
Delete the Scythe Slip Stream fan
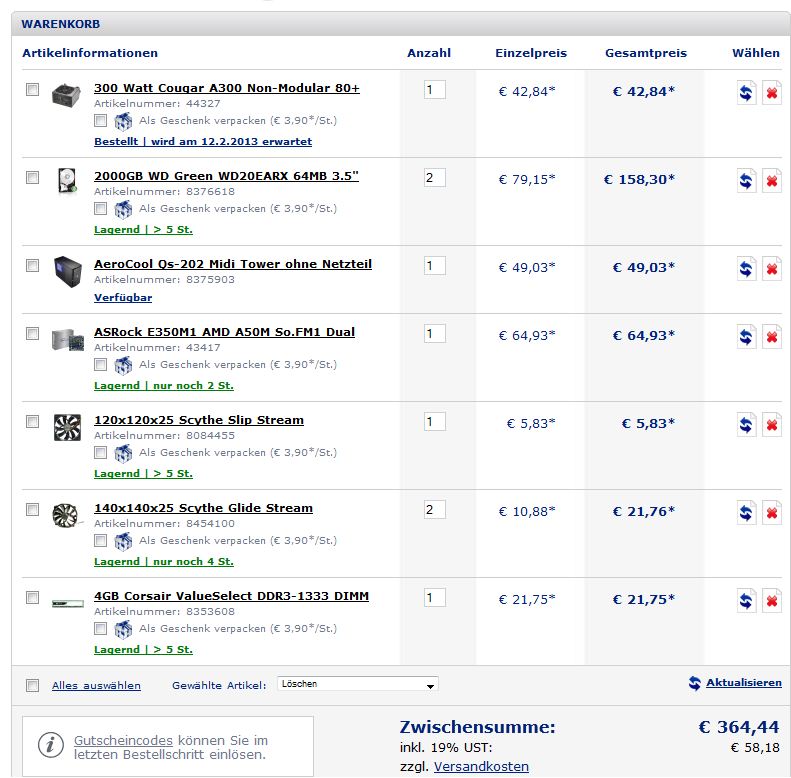772,425
